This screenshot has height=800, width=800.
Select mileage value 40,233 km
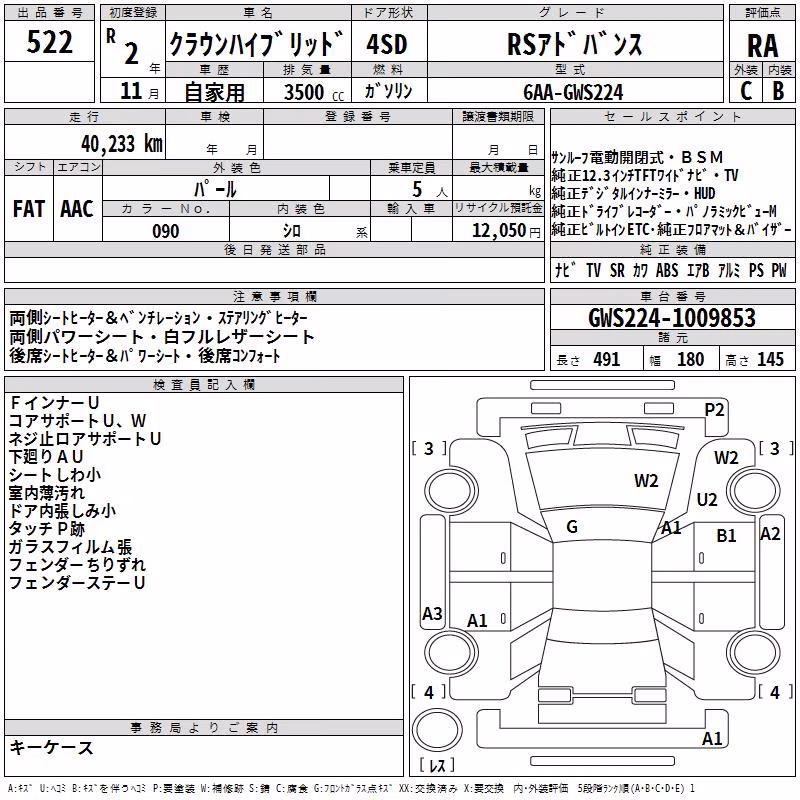pyautogui.click(x=122, y=144)
